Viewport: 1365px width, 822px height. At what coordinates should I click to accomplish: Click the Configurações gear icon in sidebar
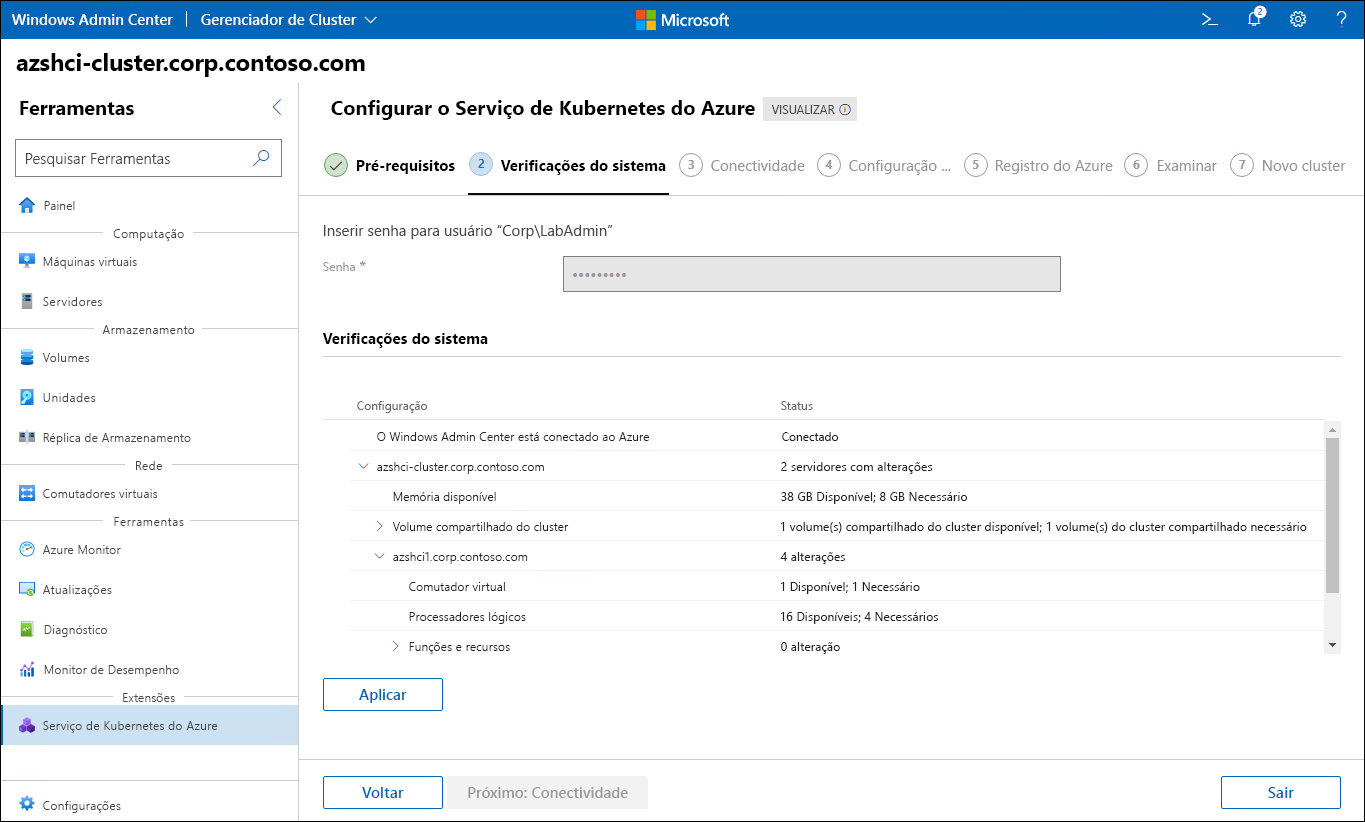[28, 805]
